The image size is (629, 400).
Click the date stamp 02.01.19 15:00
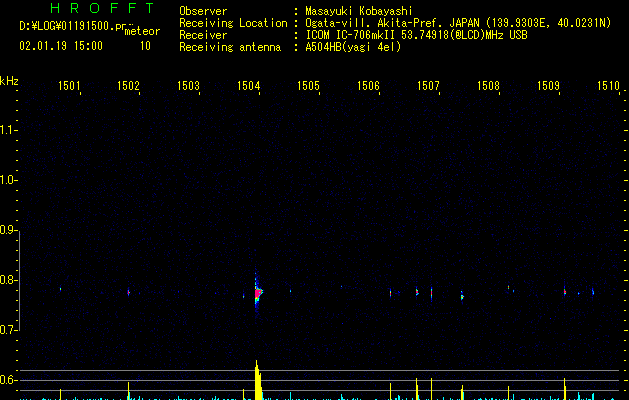click(x=61, y=46)
